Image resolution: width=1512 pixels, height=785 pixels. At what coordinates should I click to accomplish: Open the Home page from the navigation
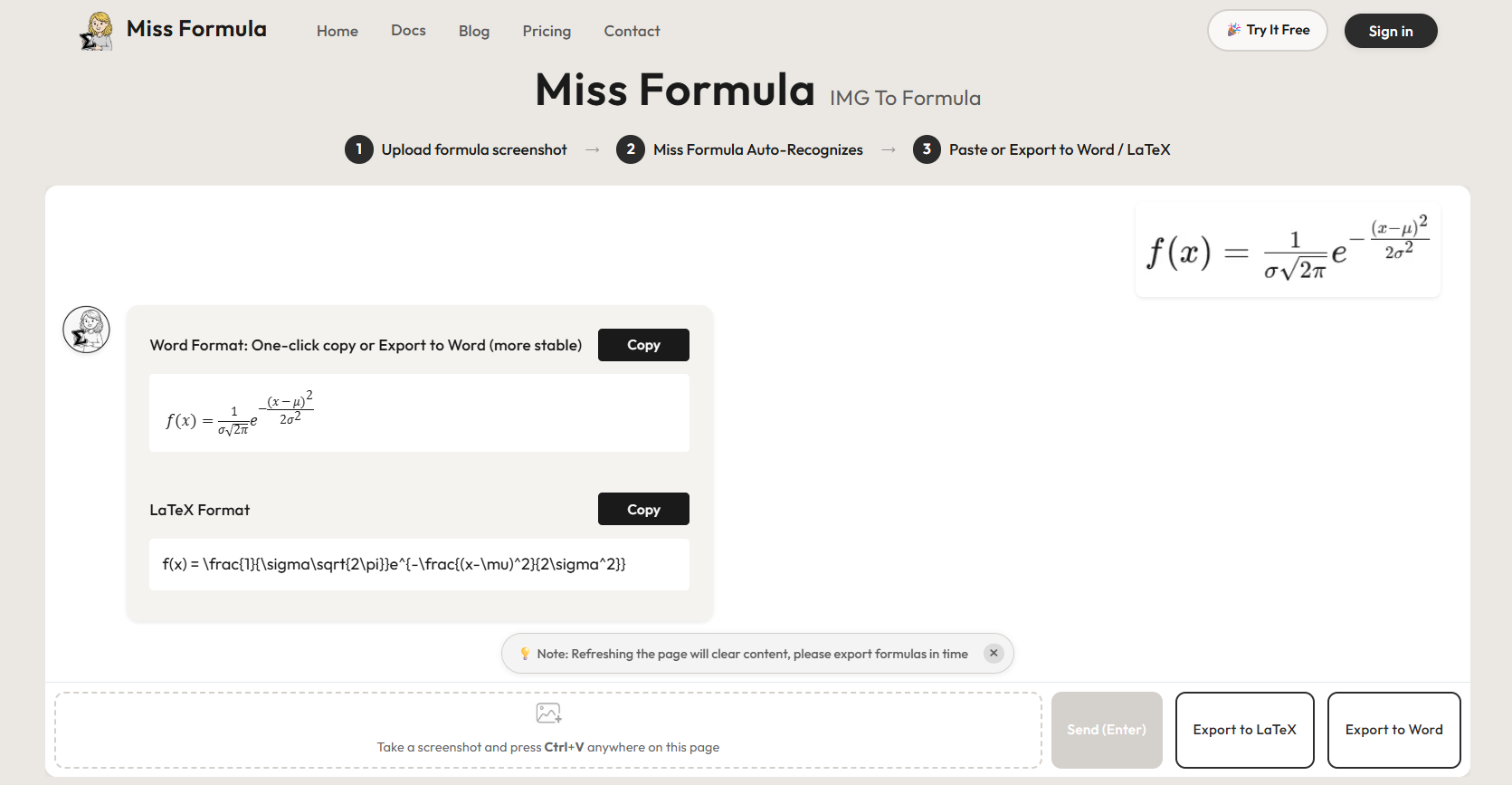click(x=338, y=31)
